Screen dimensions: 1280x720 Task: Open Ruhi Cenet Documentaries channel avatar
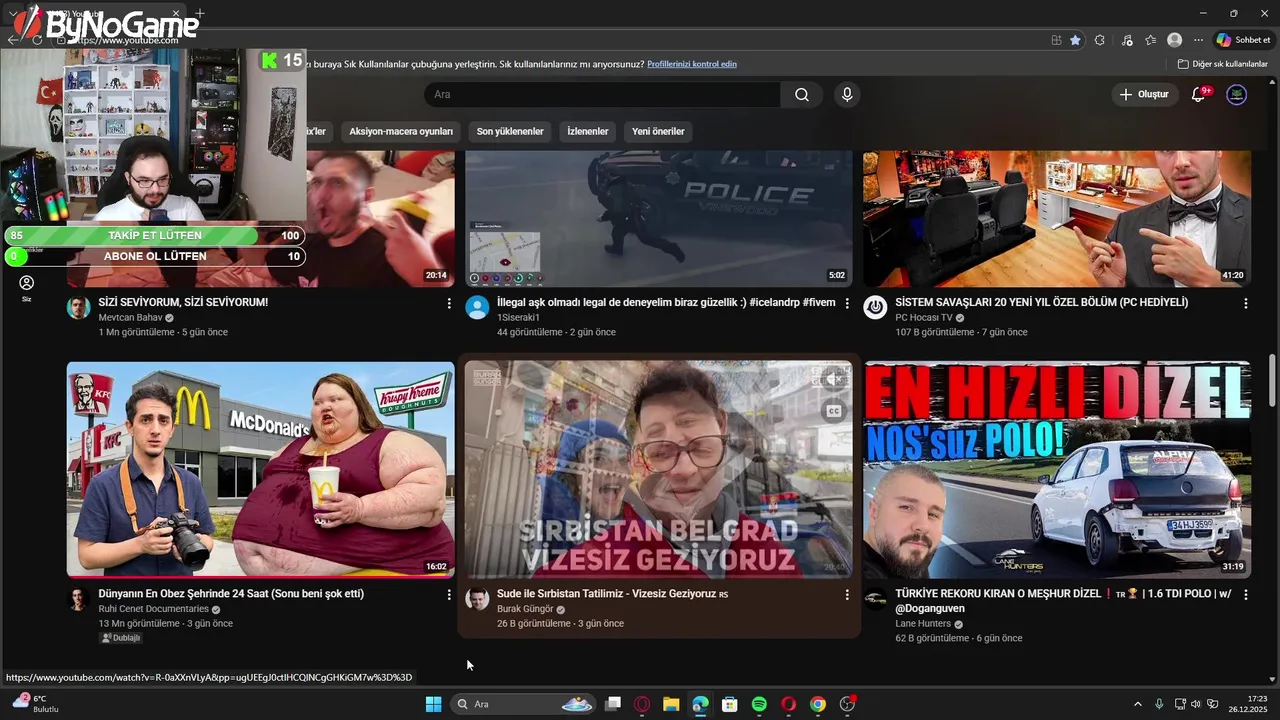(79, 600)
